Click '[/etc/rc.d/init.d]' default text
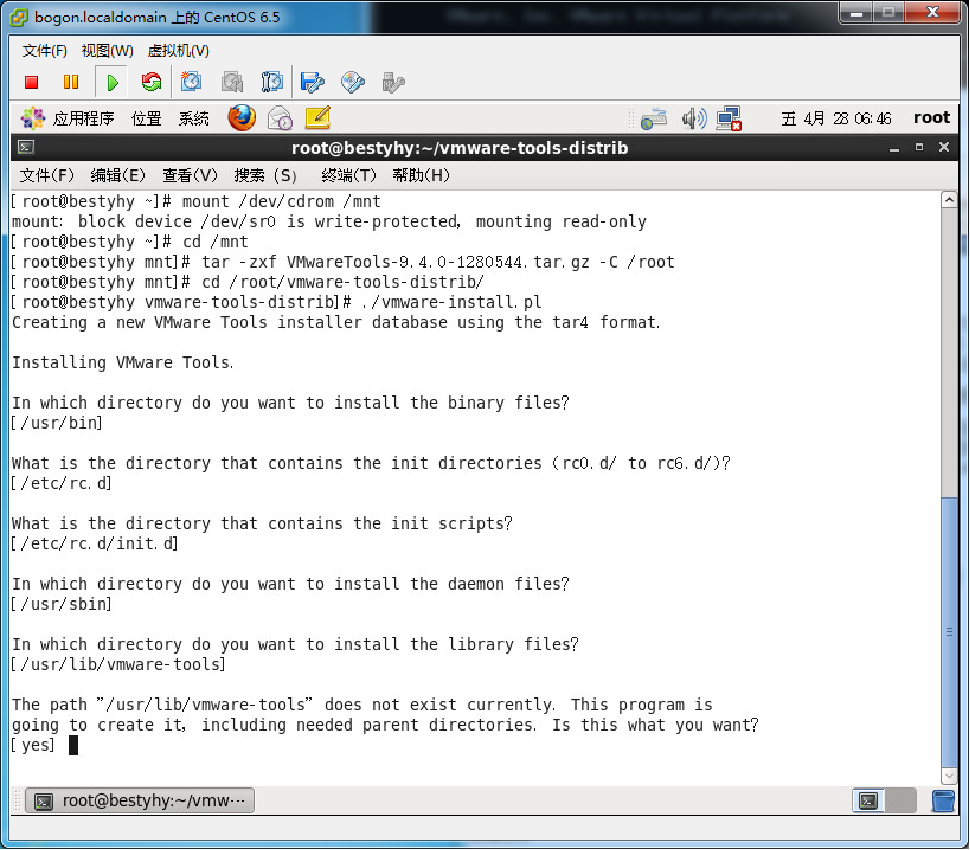The image size is (970, 850). click(95, 544)
